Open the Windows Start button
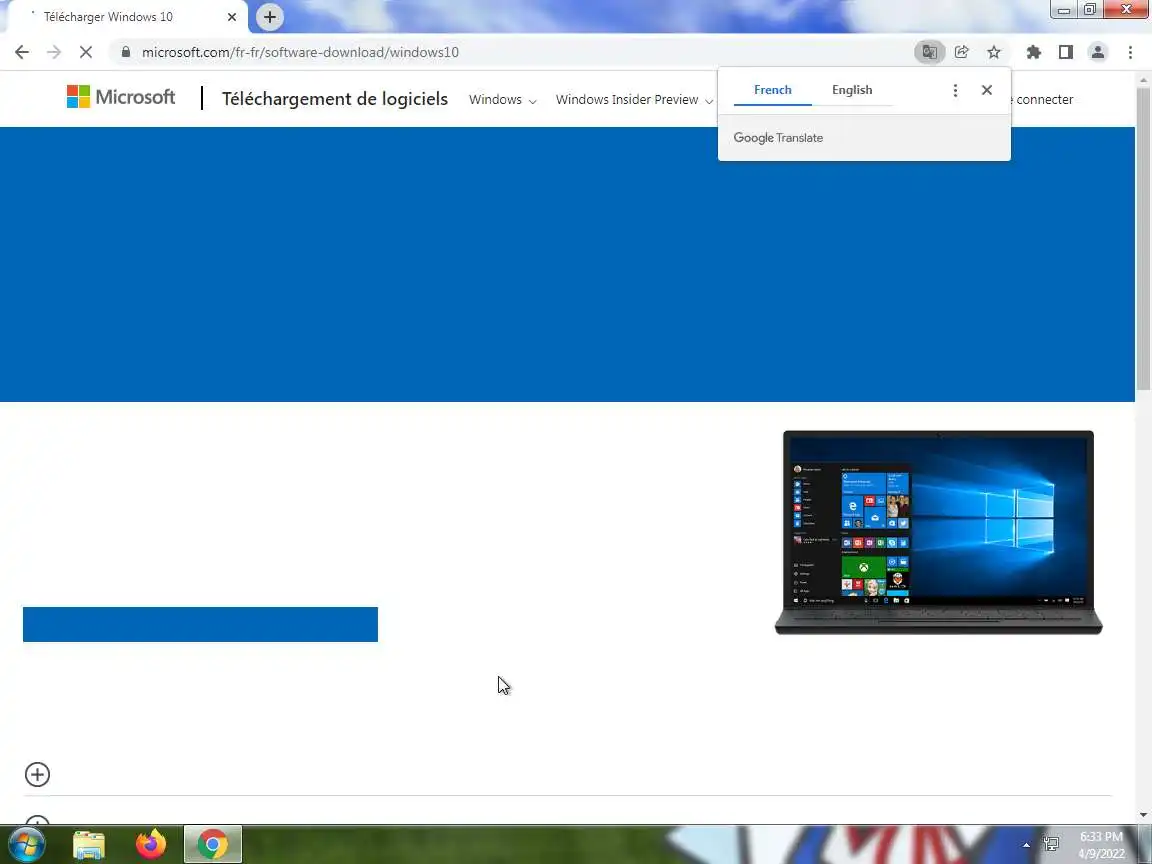This screenshot has width=1152, height=864. (26, 845)
